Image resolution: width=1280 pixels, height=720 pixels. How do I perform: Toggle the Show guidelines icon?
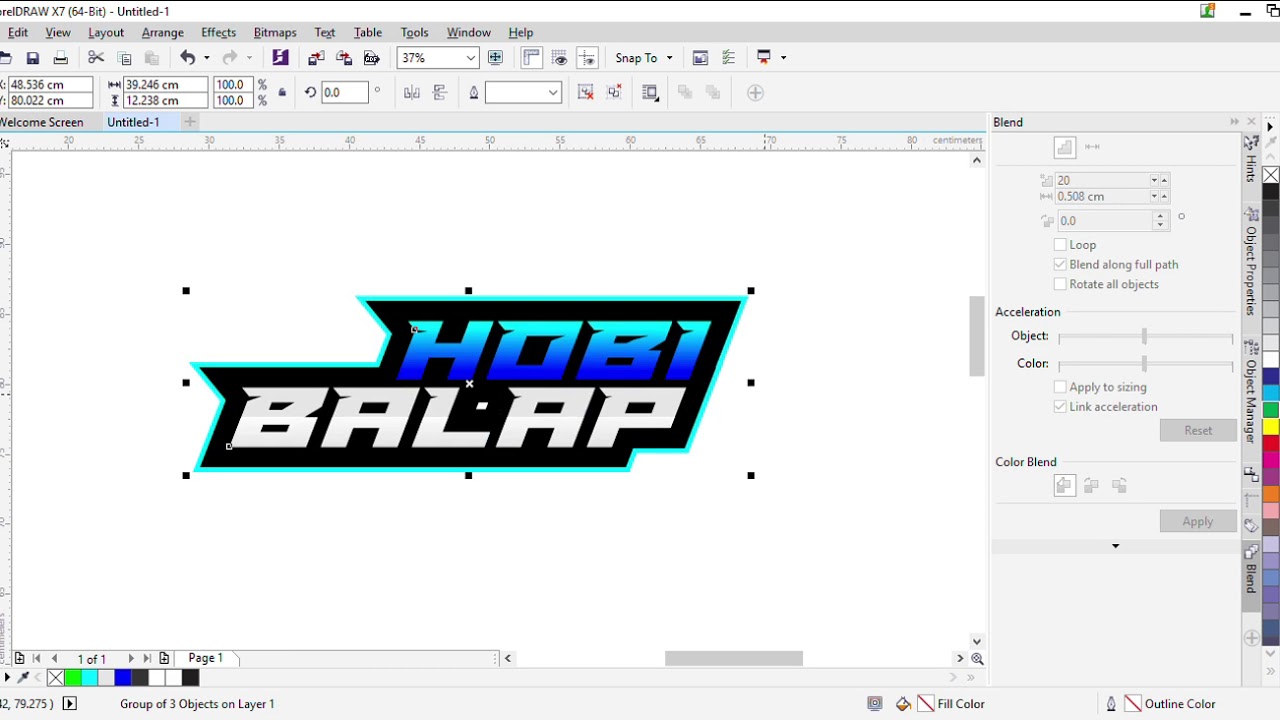[x=587, y=58]
